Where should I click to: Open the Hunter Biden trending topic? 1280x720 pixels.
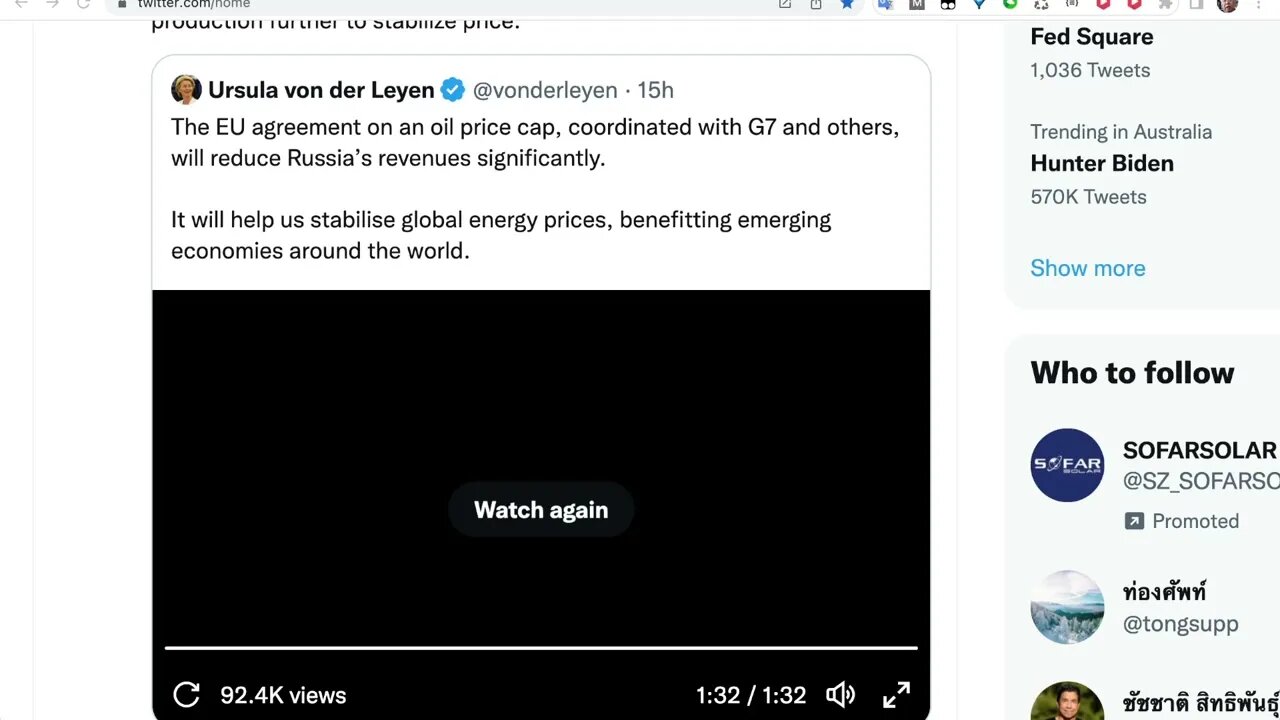(x=1102, y=164)
